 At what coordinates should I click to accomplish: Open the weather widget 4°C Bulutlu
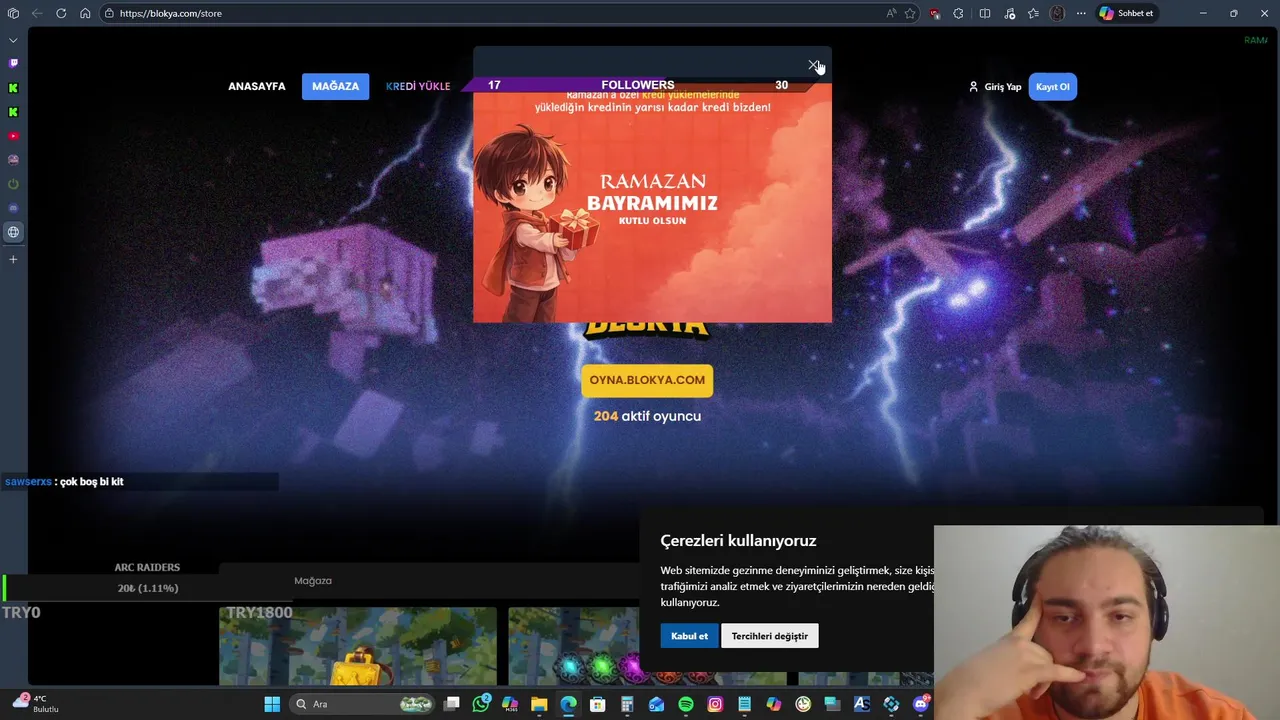pos(35,703)
